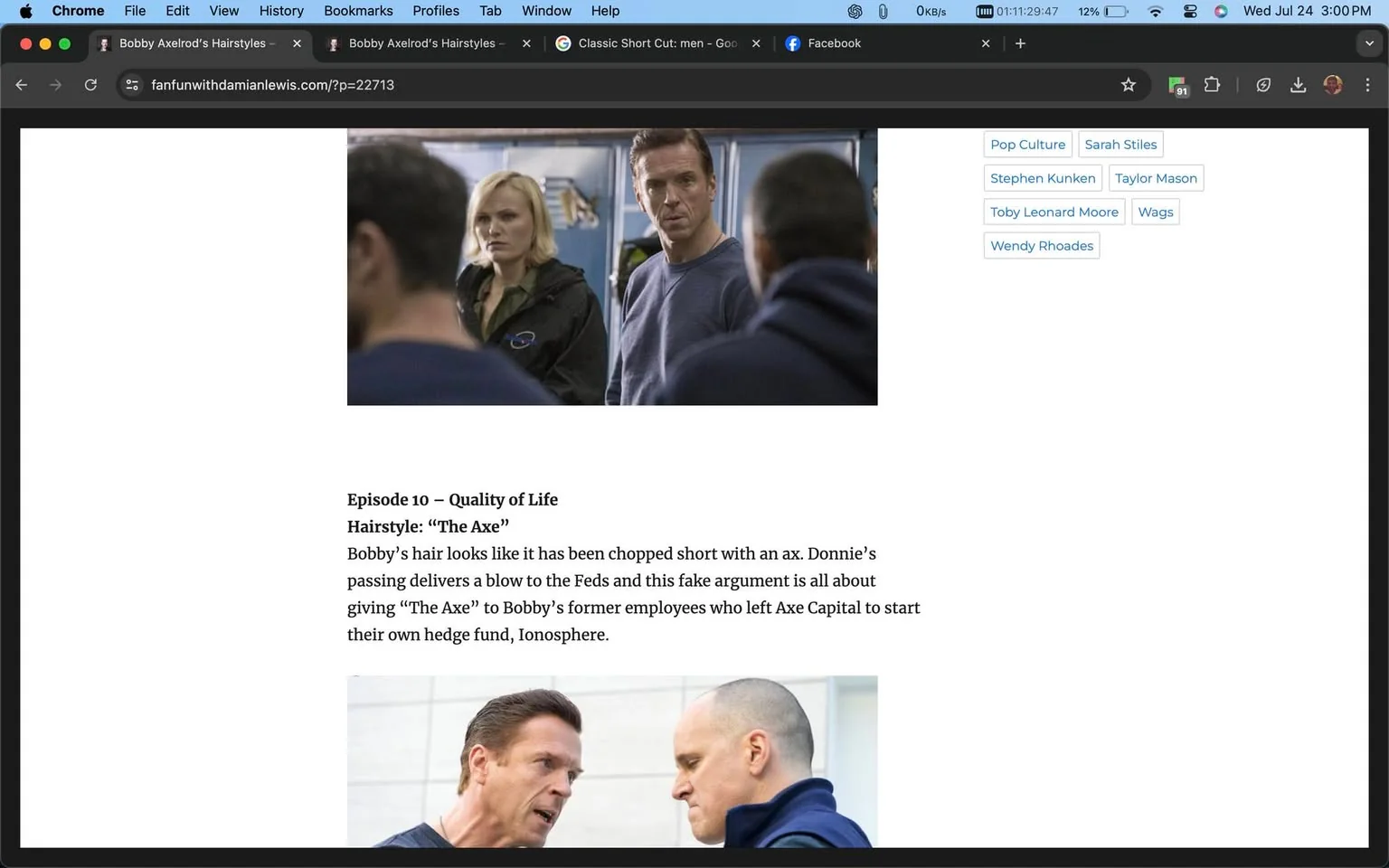Click the paperclip menu bar icon
The image size is (1389, 868).
point(883,11)
